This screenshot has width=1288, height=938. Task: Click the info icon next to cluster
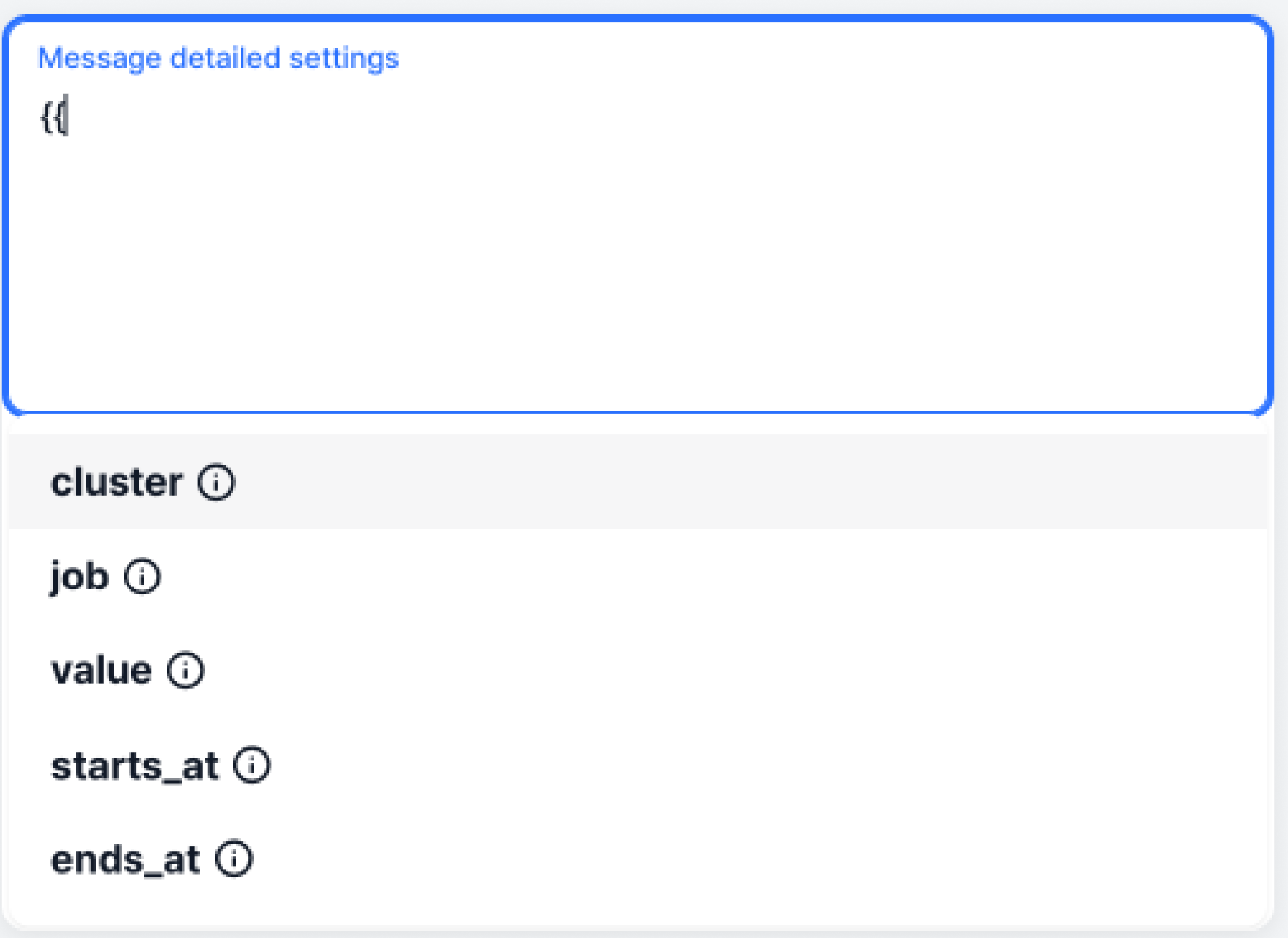click(216, 483)
